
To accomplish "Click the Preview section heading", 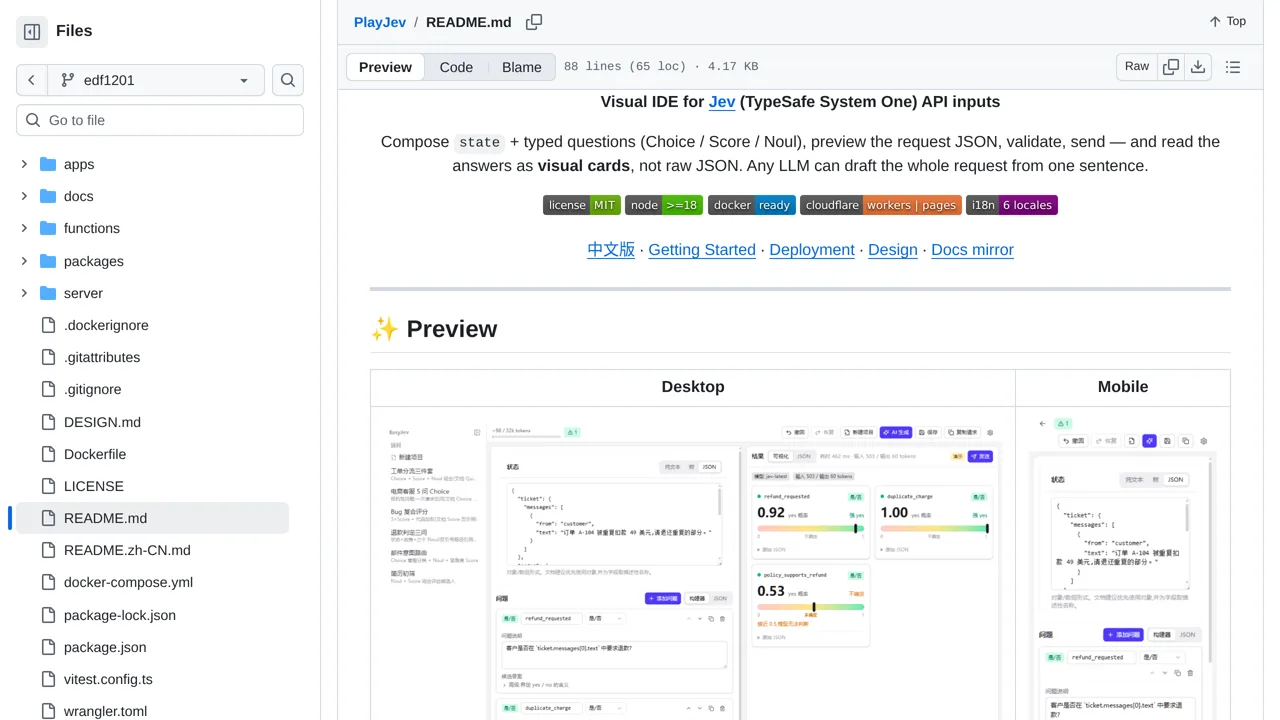I will [x=434, y=329].
